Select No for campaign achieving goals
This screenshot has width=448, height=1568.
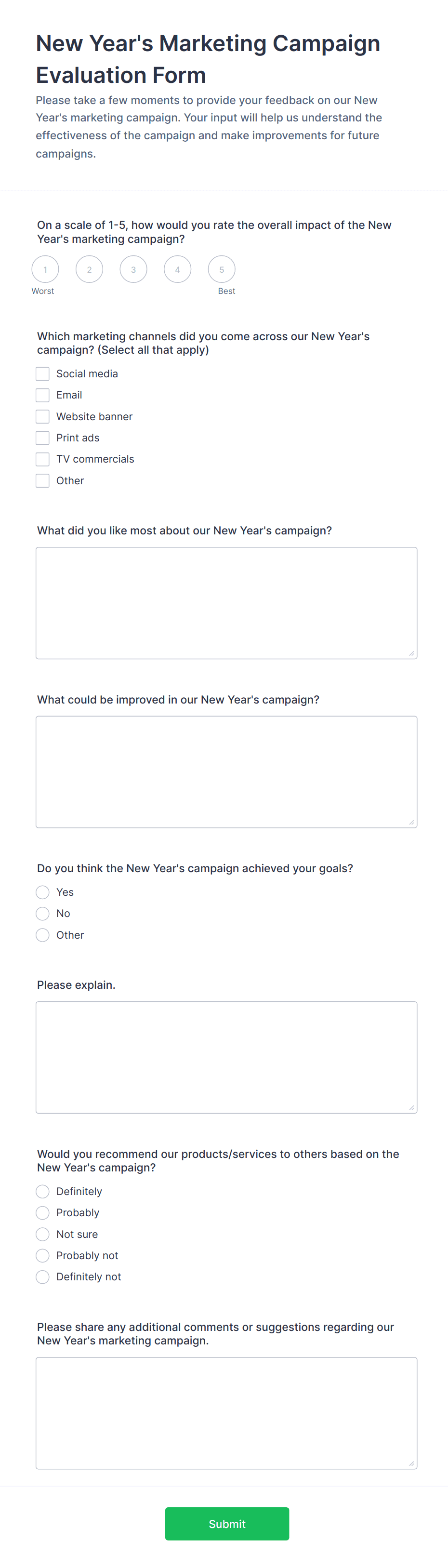[42, 913]
